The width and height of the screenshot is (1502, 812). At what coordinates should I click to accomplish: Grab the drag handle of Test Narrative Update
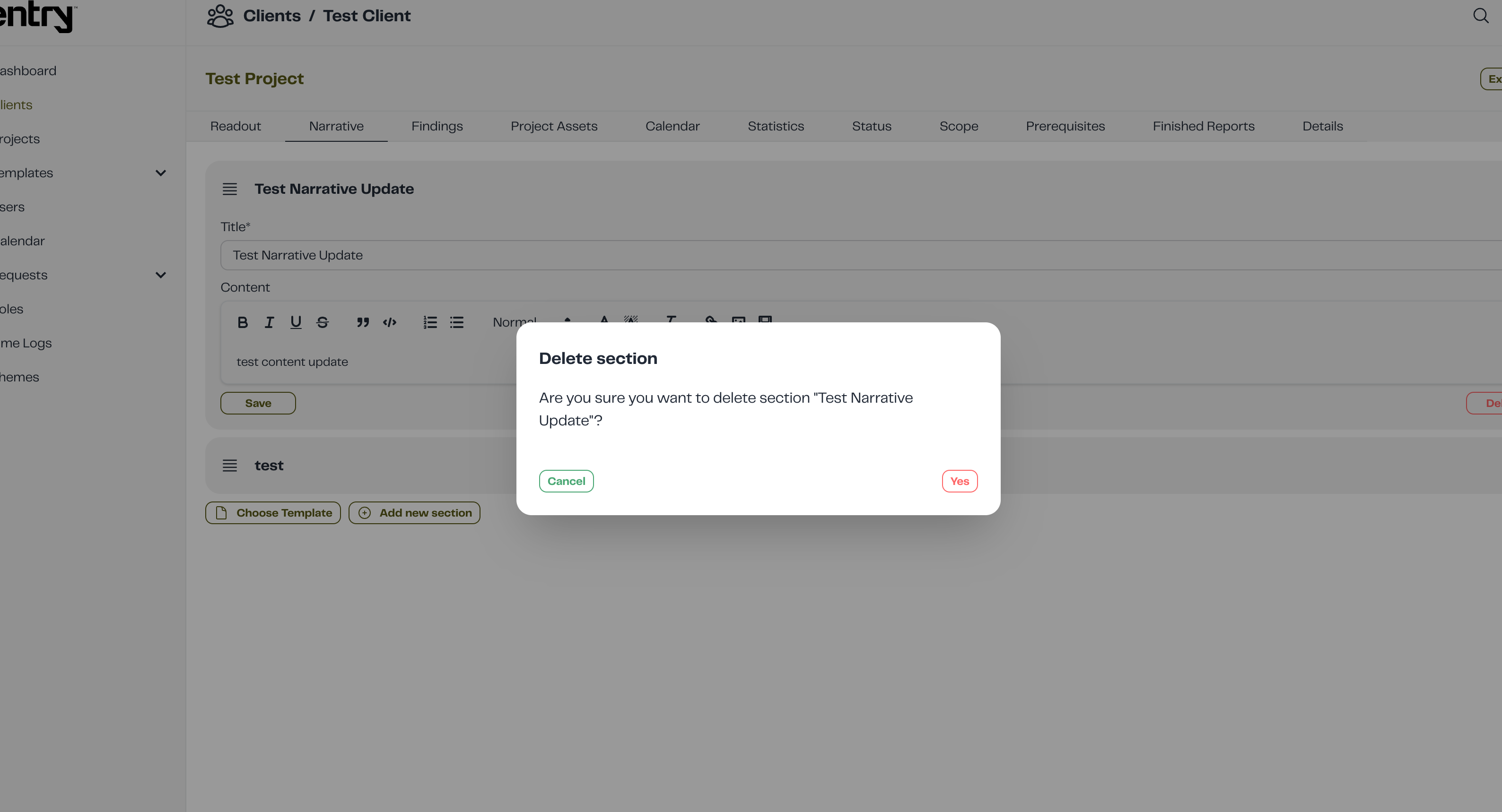[230, 189]
